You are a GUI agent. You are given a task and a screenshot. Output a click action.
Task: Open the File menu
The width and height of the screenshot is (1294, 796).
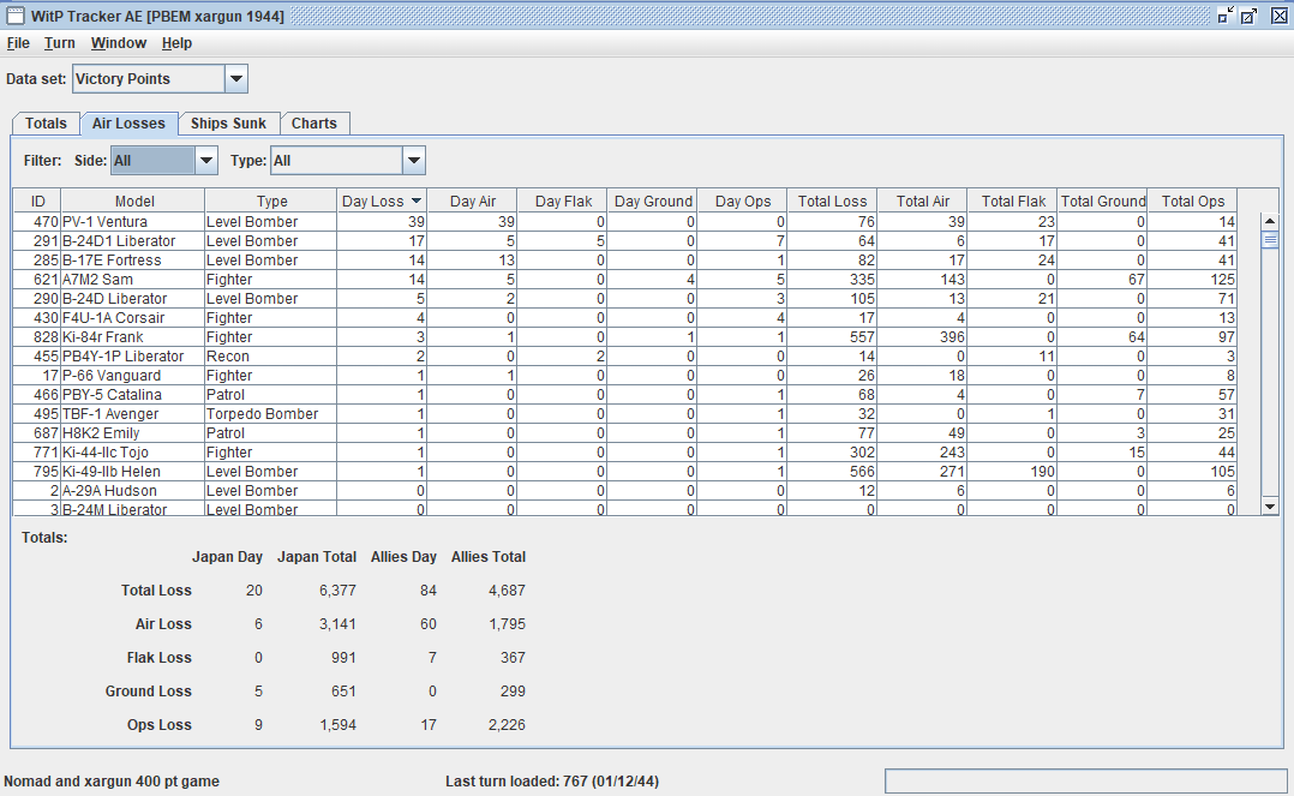18,43
